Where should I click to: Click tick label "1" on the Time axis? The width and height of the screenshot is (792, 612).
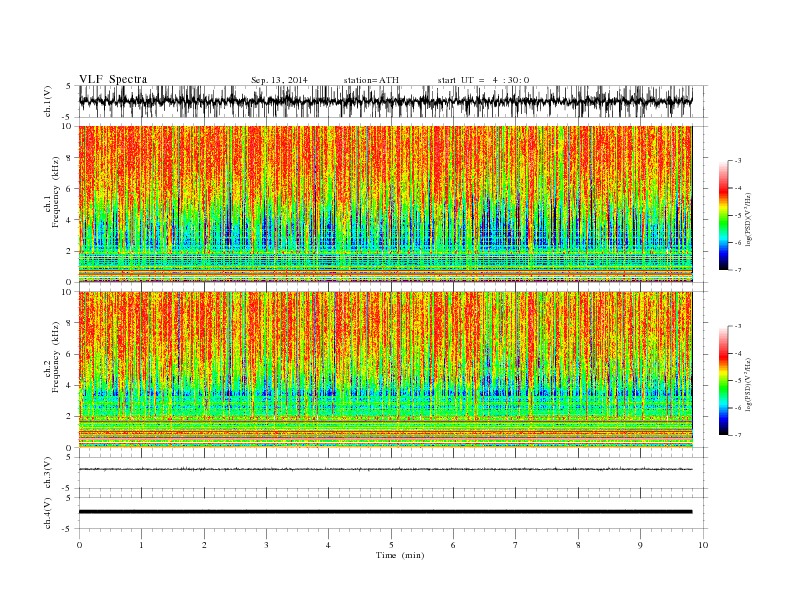coord(141,545)
